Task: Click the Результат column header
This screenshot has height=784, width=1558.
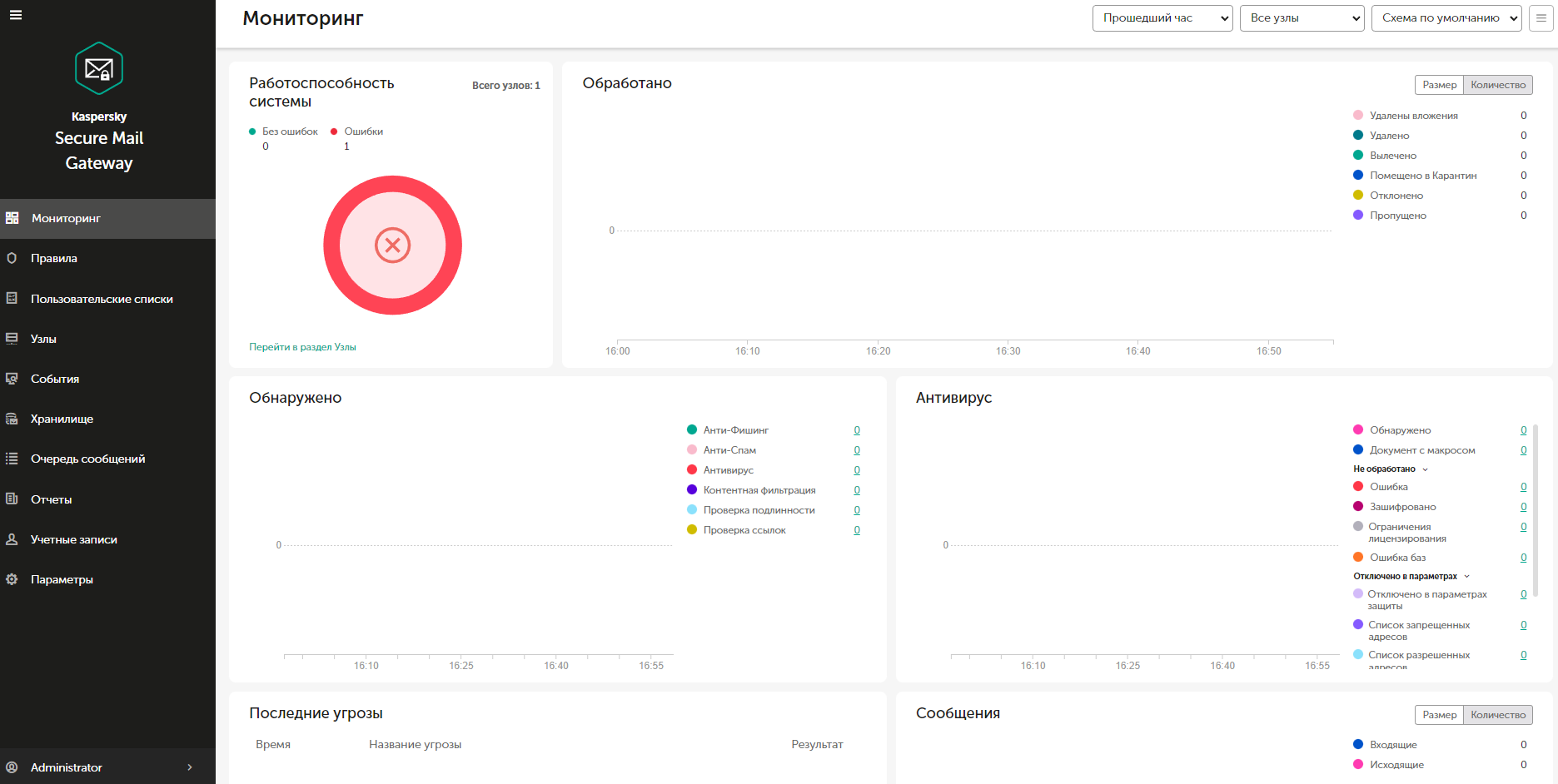Action: coord(817,745)
